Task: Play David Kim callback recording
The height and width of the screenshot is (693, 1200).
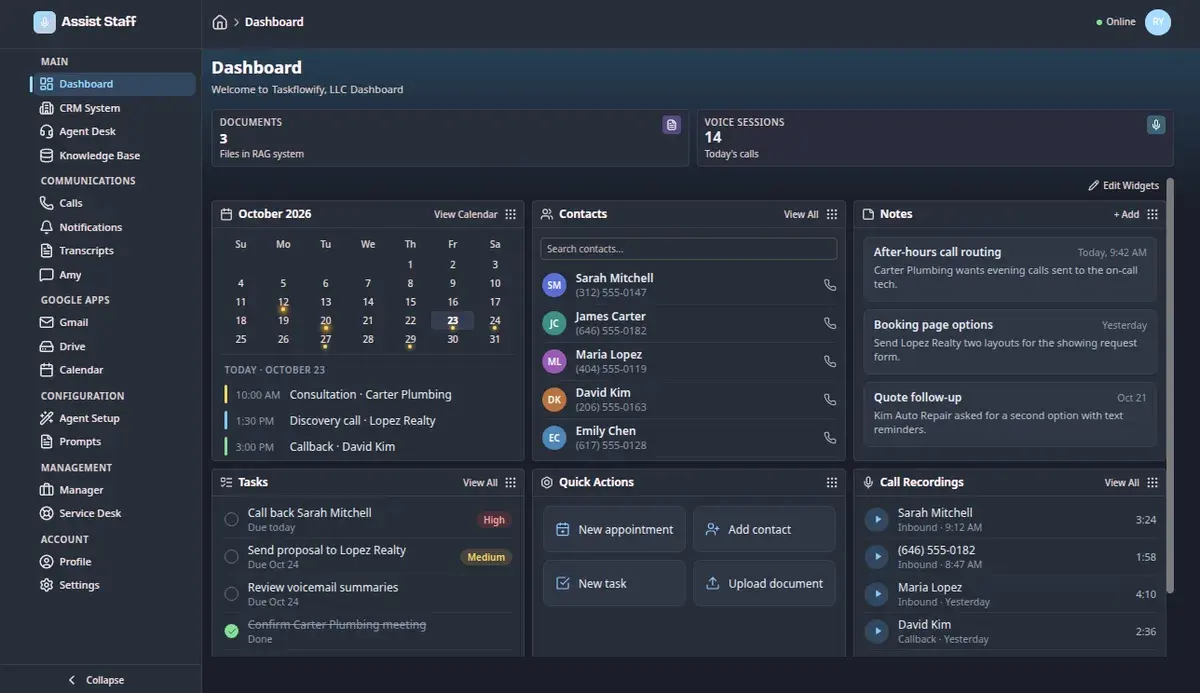Action: pos(877,631)
